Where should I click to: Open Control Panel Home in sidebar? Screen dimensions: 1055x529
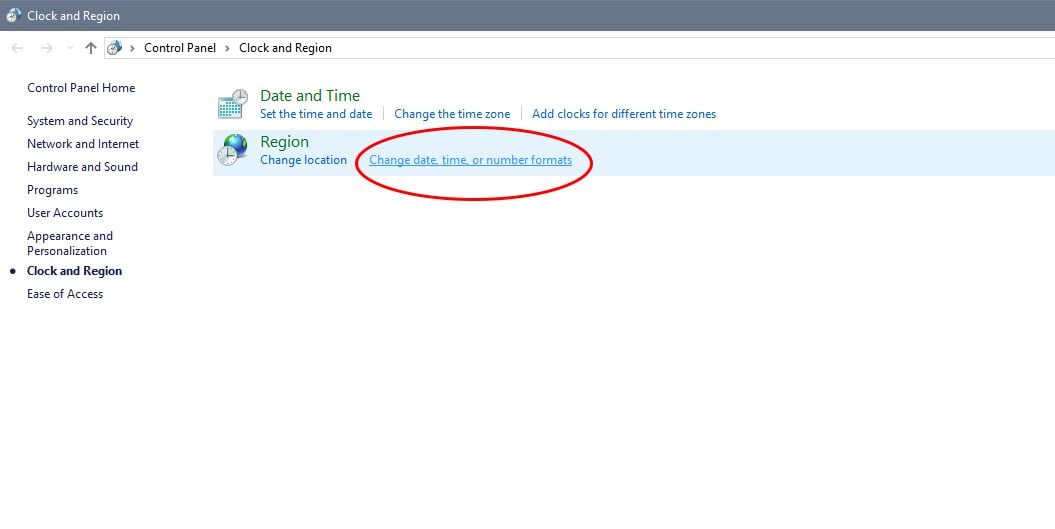(x=81, y=88)
